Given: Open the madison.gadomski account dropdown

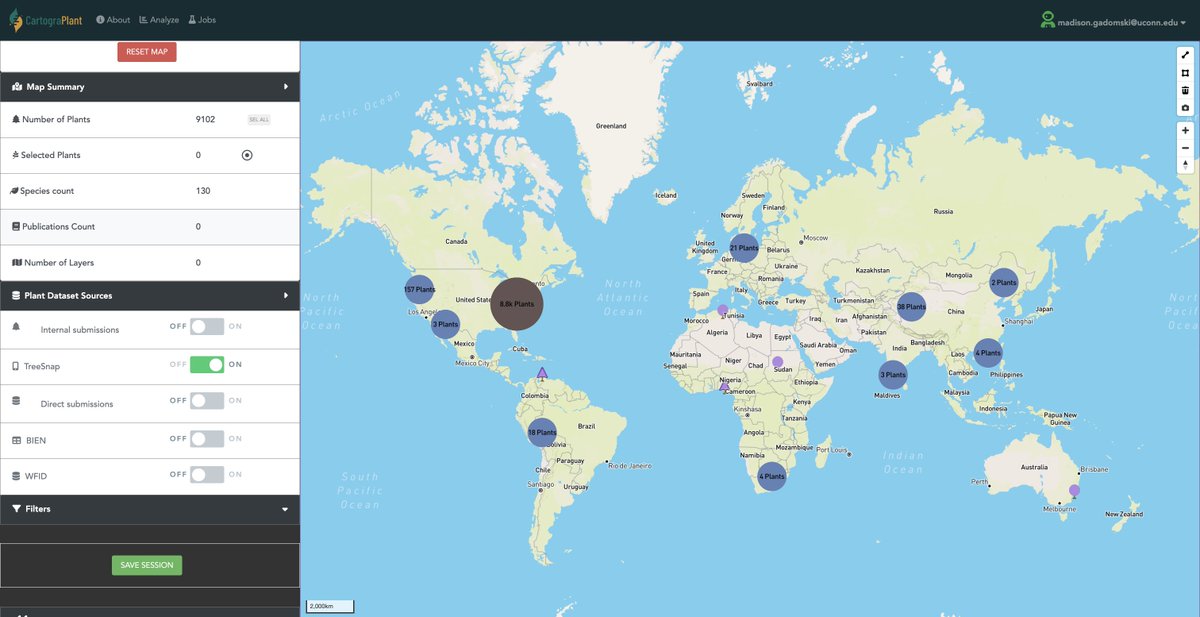Looking at the screenshot, I should [1113, 18].
